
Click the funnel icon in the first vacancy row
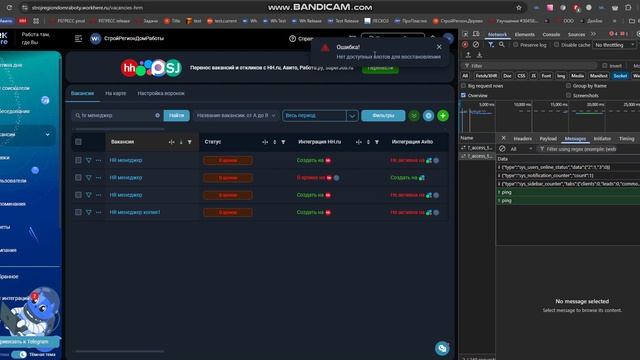click(89, 160)
